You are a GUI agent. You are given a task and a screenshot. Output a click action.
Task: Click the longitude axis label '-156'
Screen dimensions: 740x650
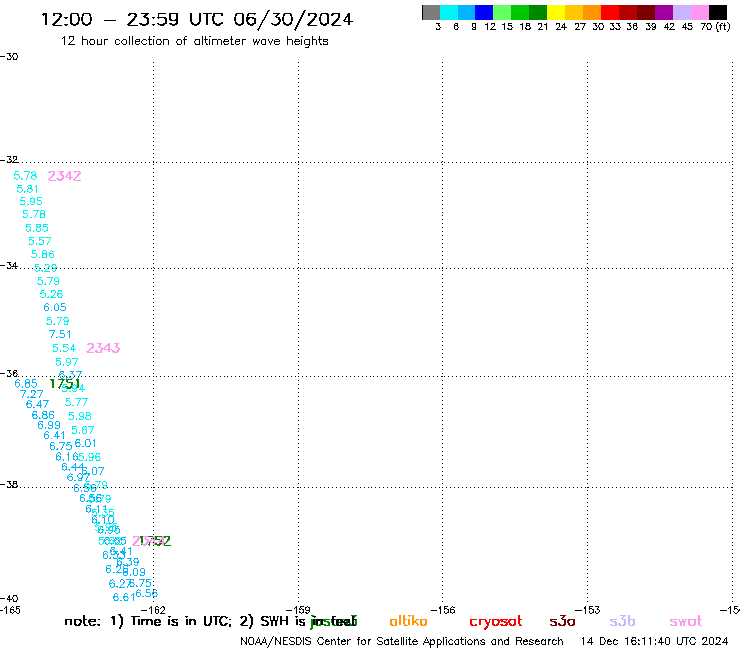pyautogui.click(x=443, y=610)
